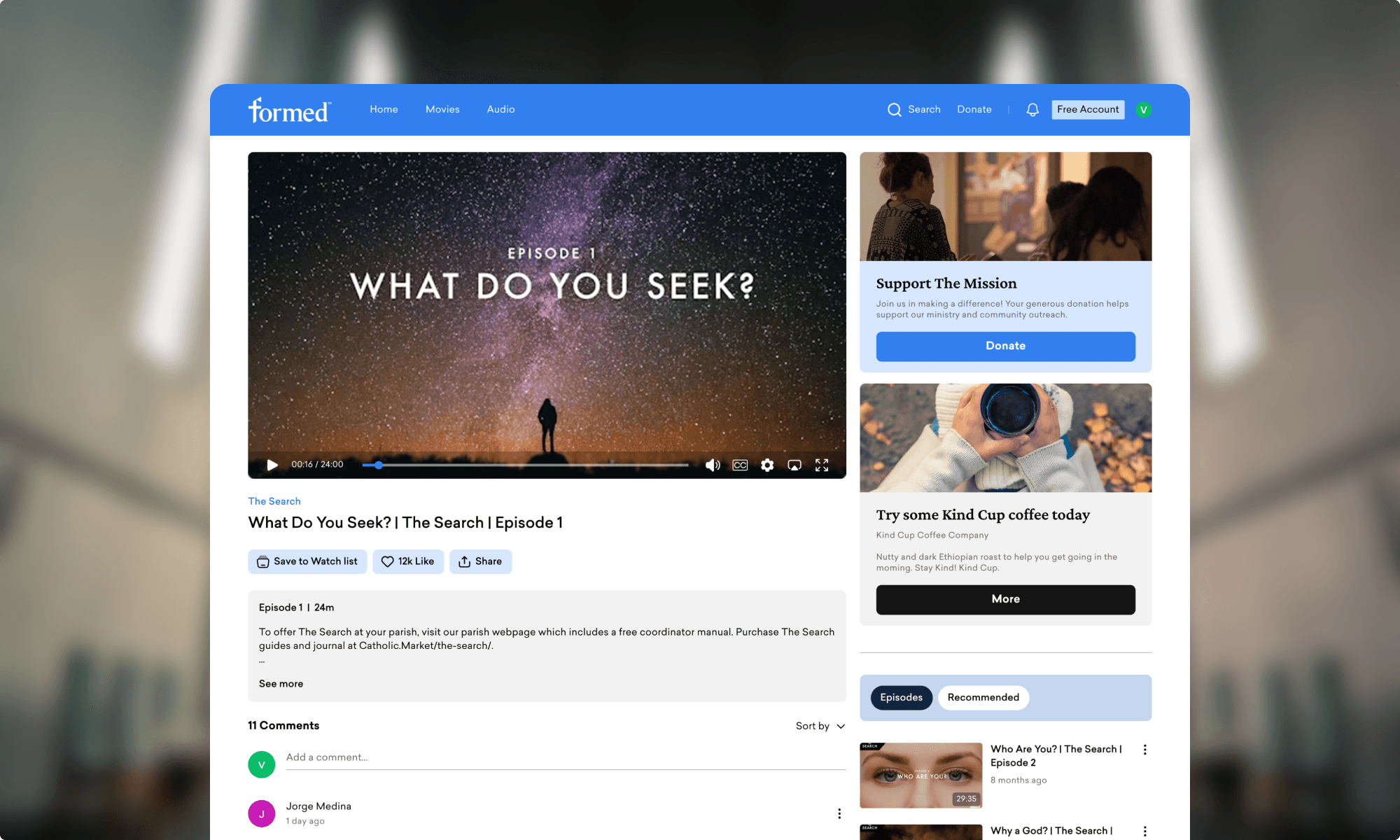Click the AirPlay cast icon

794,465
